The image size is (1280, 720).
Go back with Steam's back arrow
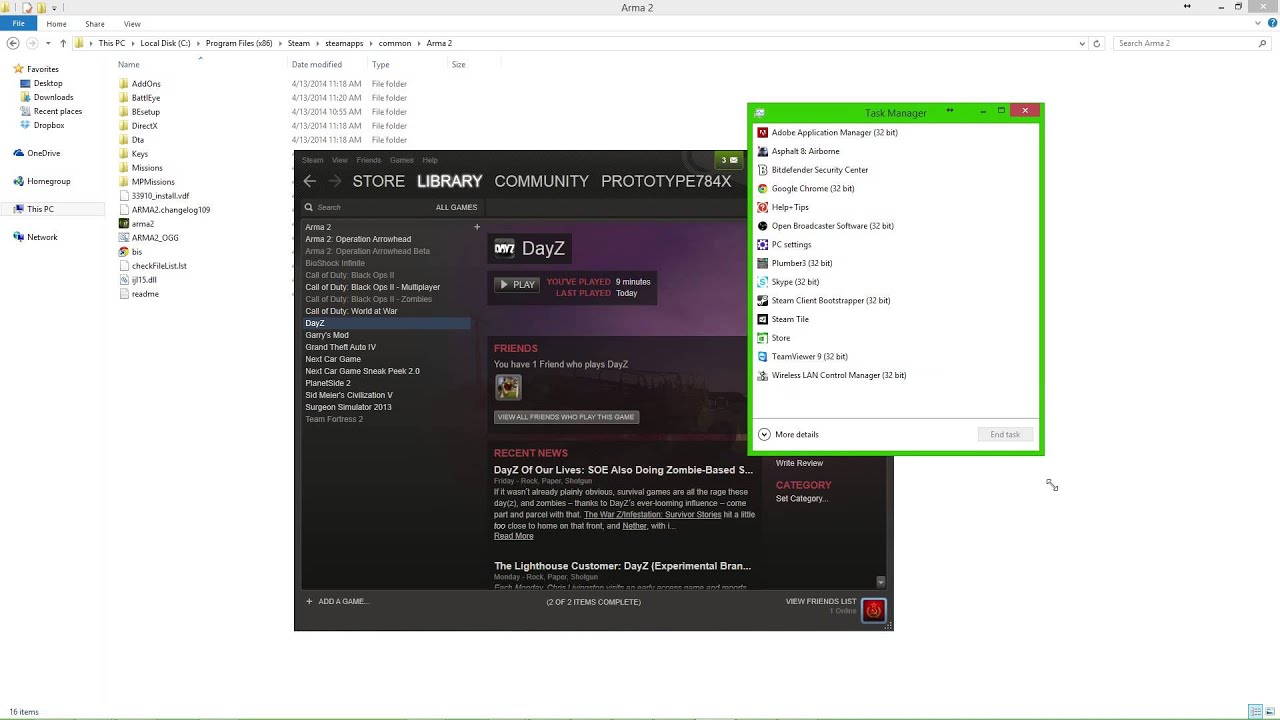(310, 181)
